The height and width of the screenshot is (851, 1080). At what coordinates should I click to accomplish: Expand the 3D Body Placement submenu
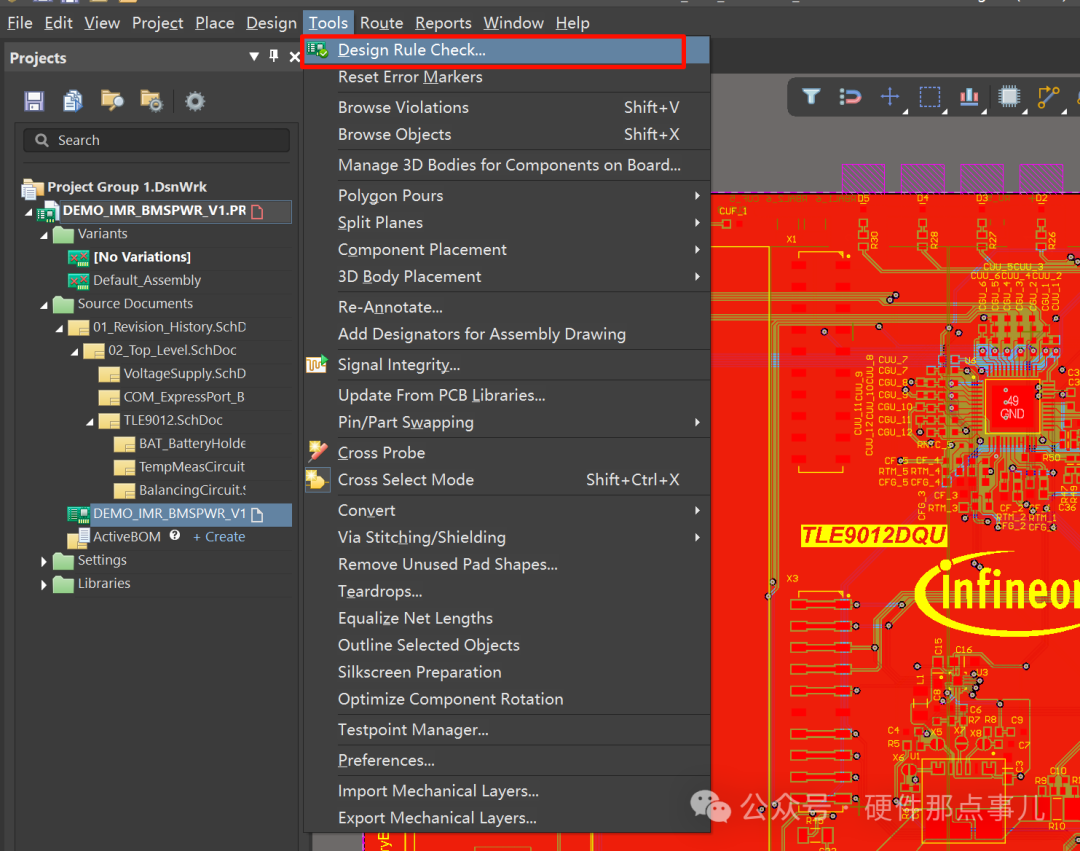(x=506, y=276)
